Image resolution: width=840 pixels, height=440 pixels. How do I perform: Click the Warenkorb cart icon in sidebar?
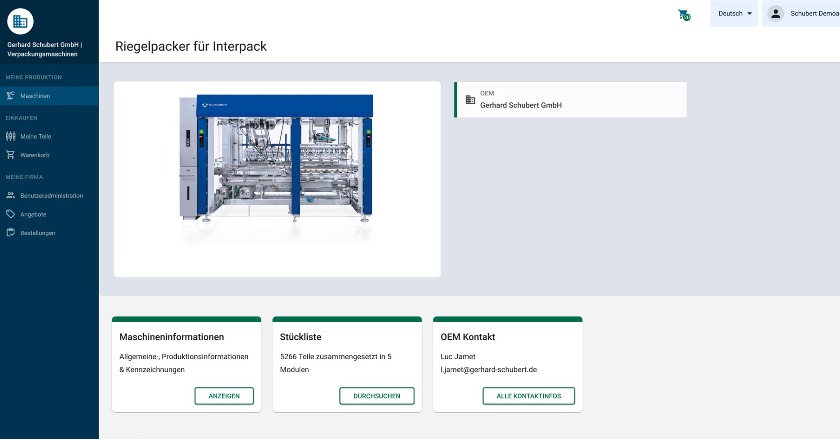tap(10, 155)
